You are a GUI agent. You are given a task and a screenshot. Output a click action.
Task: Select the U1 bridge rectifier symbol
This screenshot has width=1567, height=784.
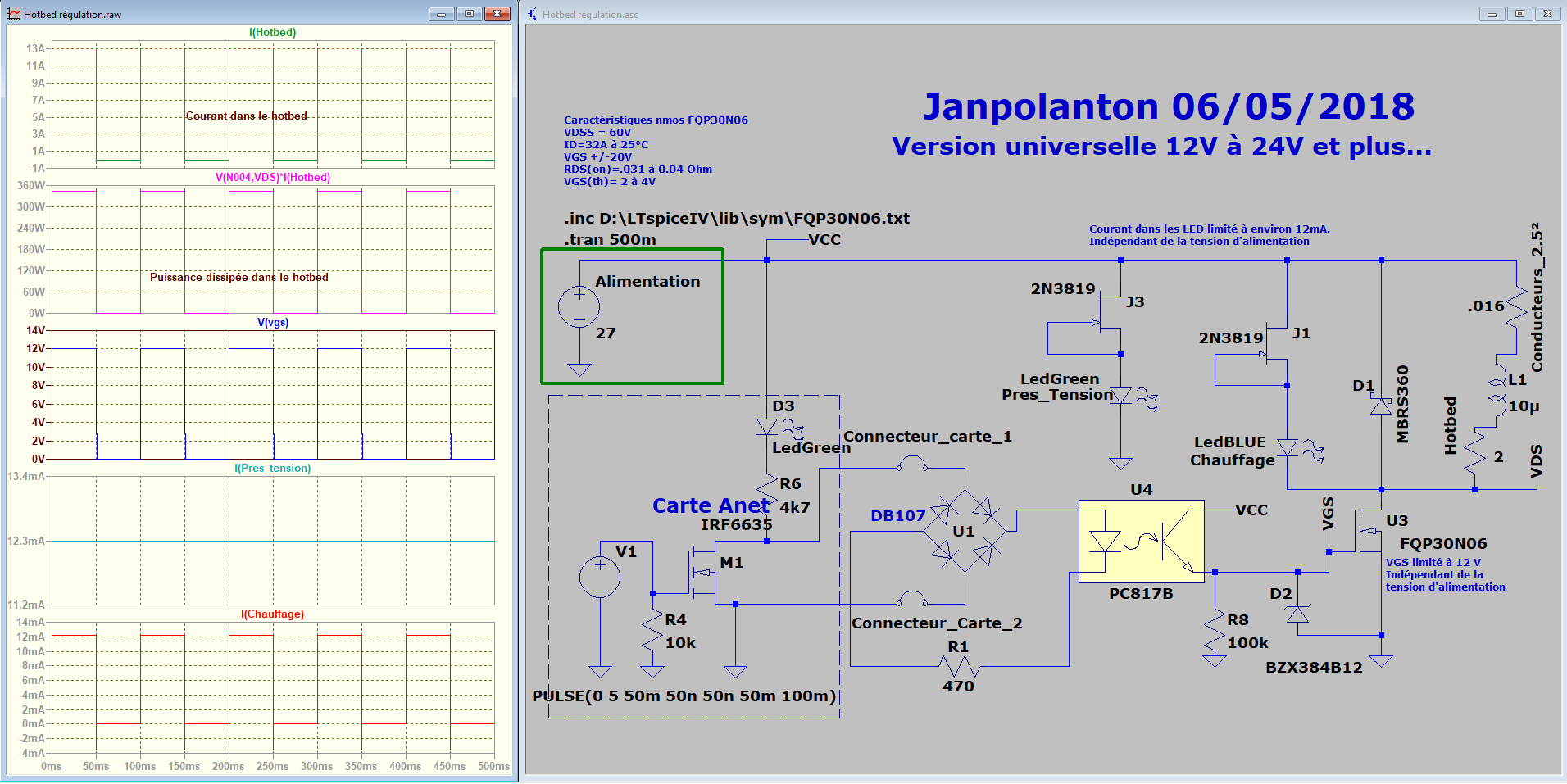click(x=965, y=531)
